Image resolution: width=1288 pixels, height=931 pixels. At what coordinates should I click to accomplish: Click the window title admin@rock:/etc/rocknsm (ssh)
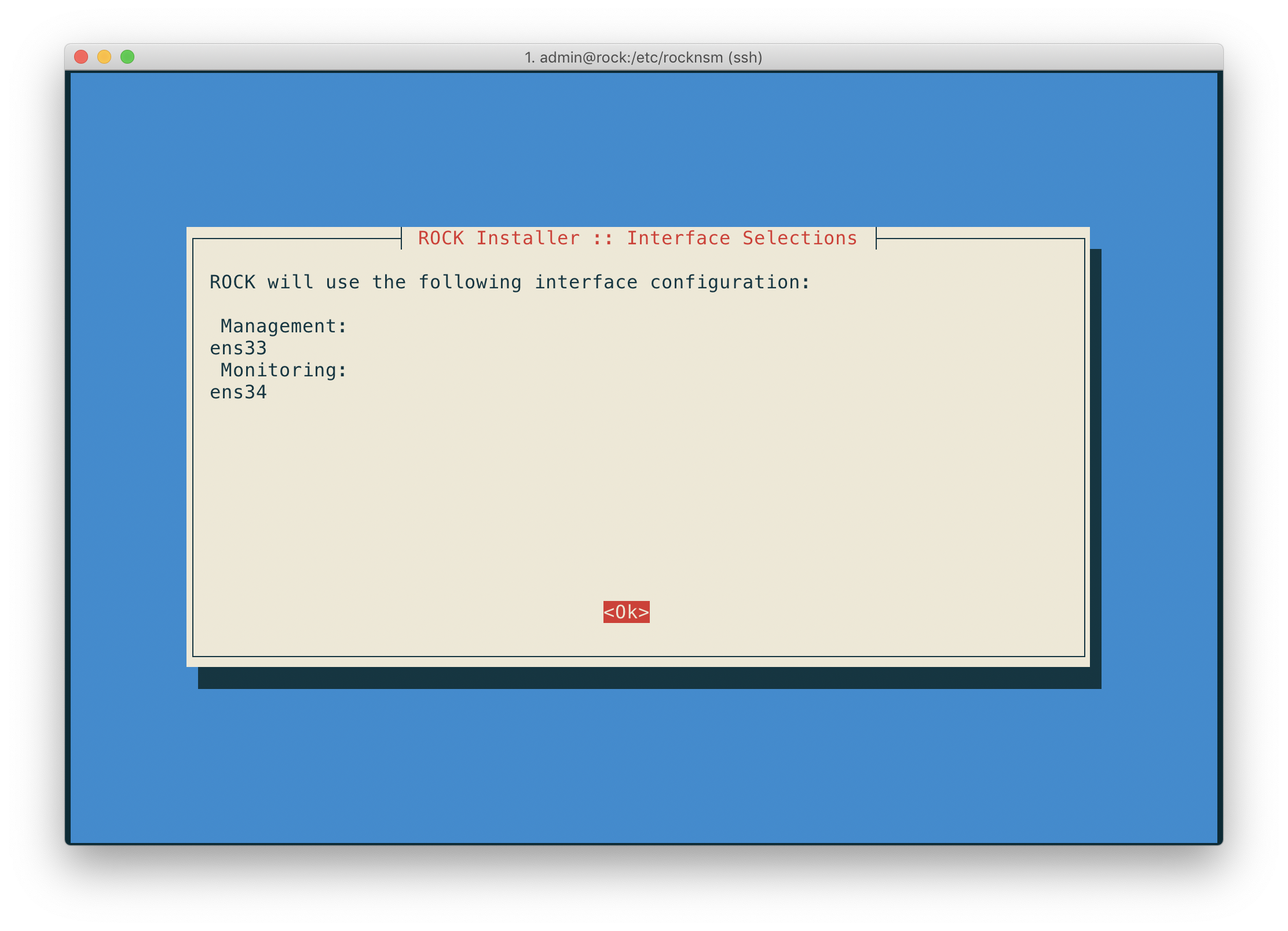(643, 57)
